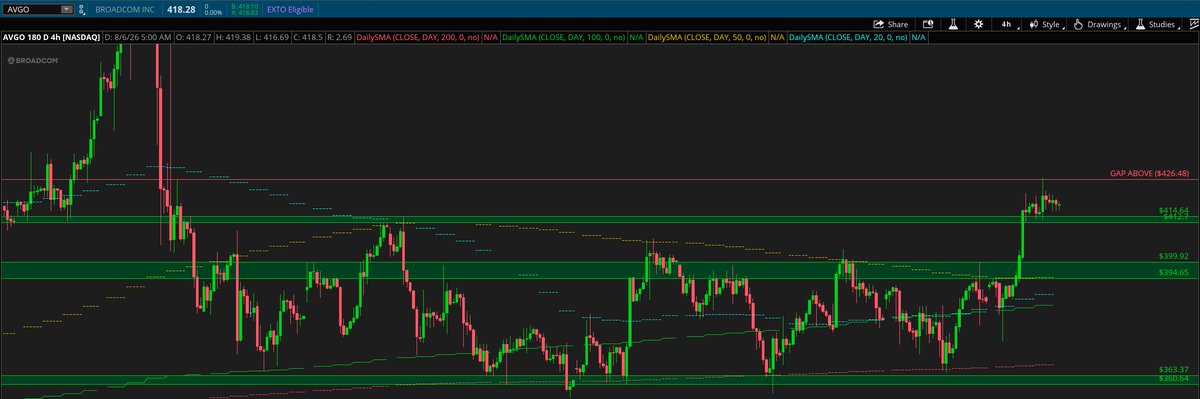Click the symbol linking icon beside AVGO

click(81, 9)
